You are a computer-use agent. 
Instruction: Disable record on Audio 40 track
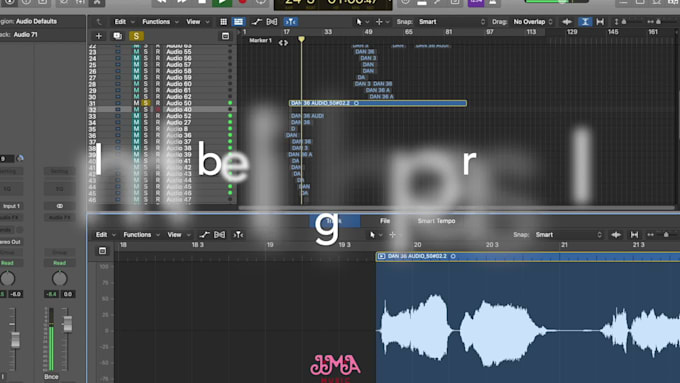tap(158, 110)
